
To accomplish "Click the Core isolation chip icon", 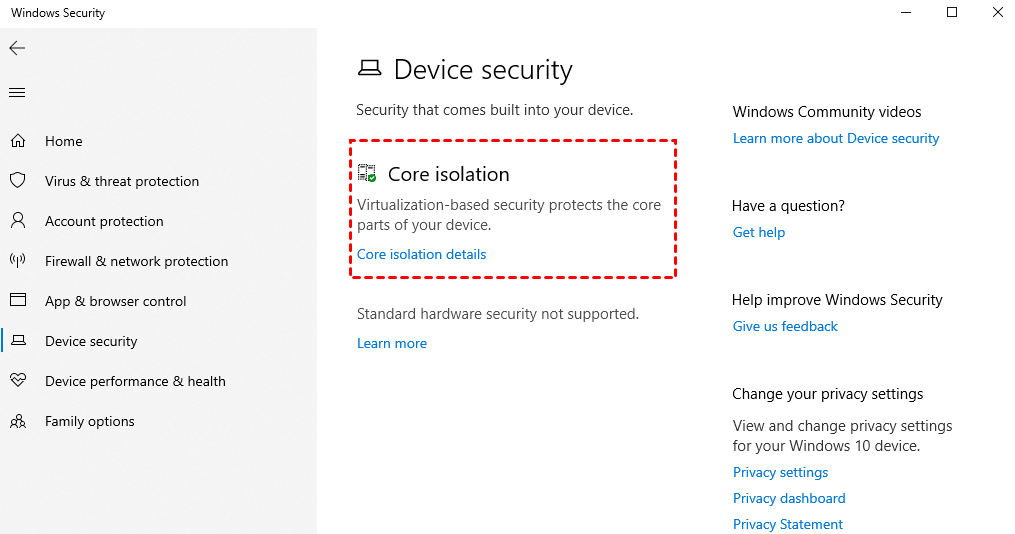I will point(367,174).
